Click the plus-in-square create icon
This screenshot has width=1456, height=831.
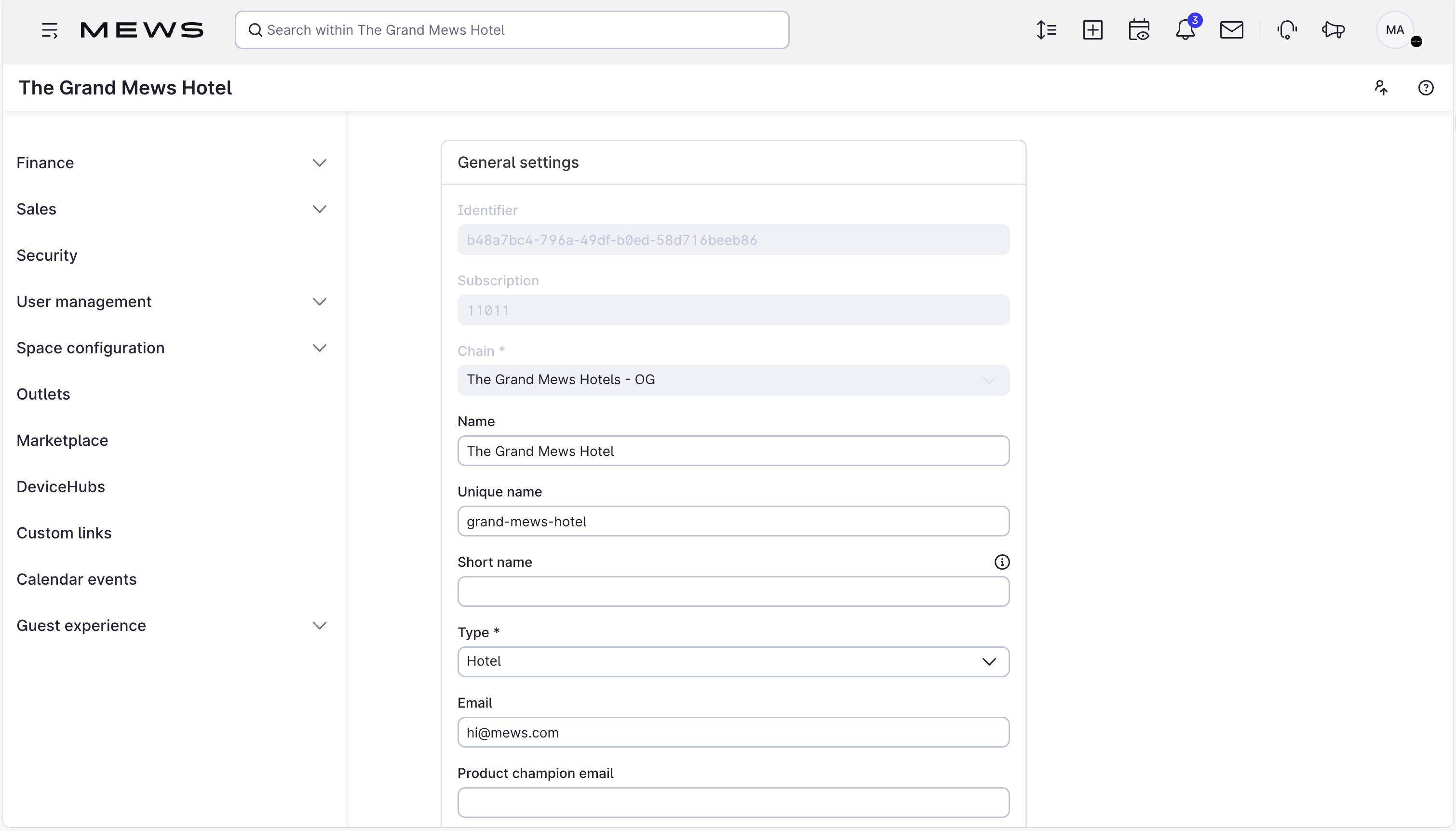pyautogui.click(x=1092, y=30)
